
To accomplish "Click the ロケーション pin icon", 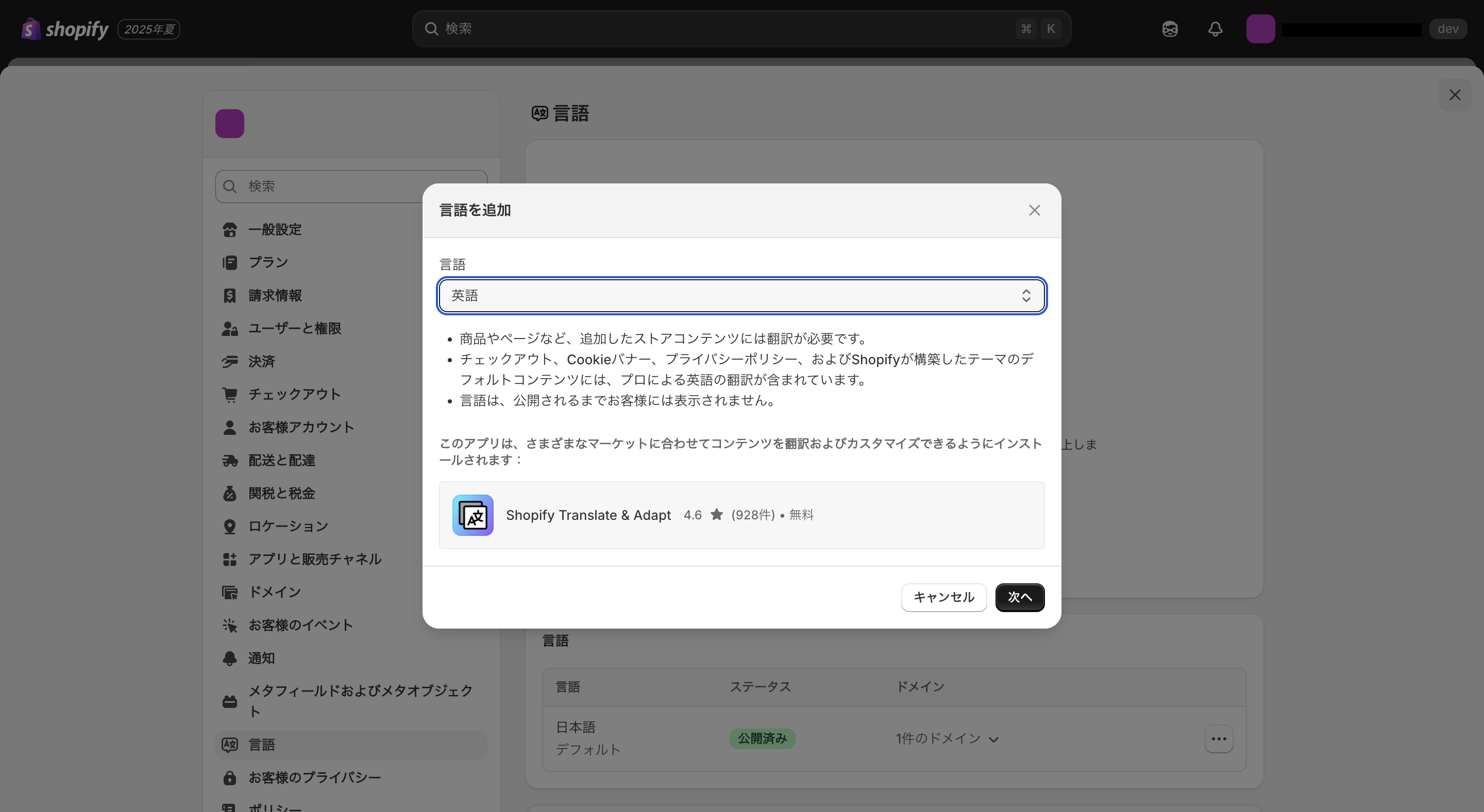I will (x=229, y=526).
